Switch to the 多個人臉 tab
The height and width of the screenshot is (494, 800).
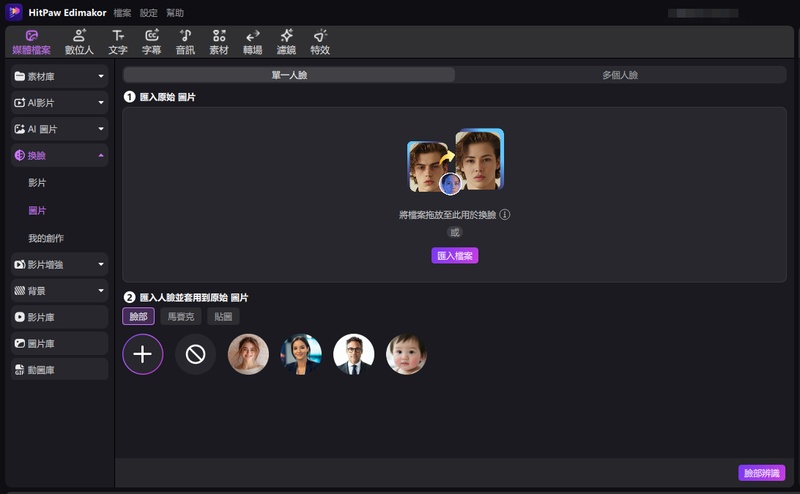point(620,75)
